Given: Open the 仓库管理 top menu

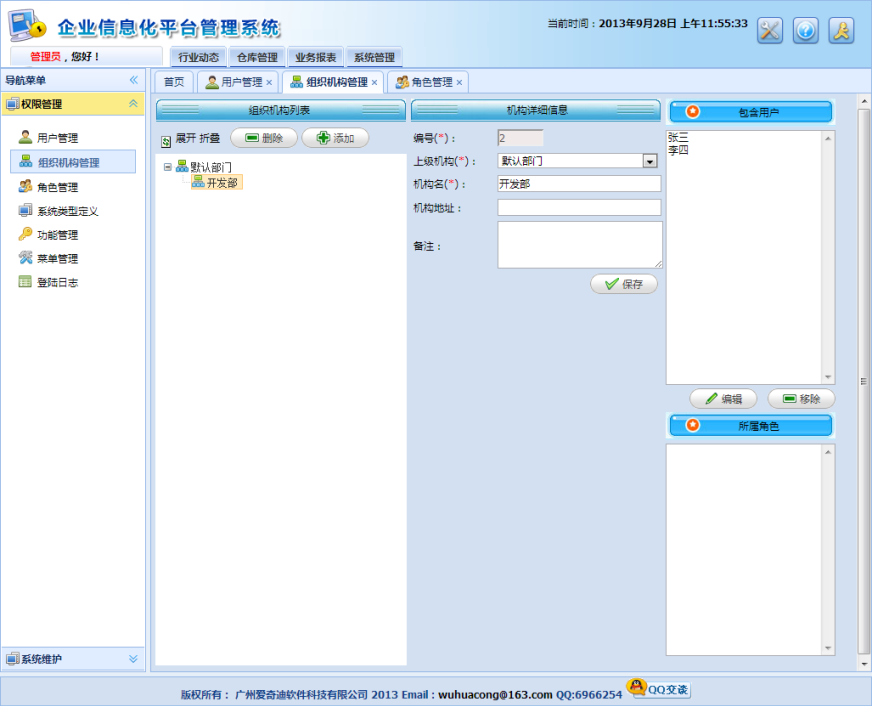Looking at the screenshot, I should pyautogui.click(x=257, y=57).
